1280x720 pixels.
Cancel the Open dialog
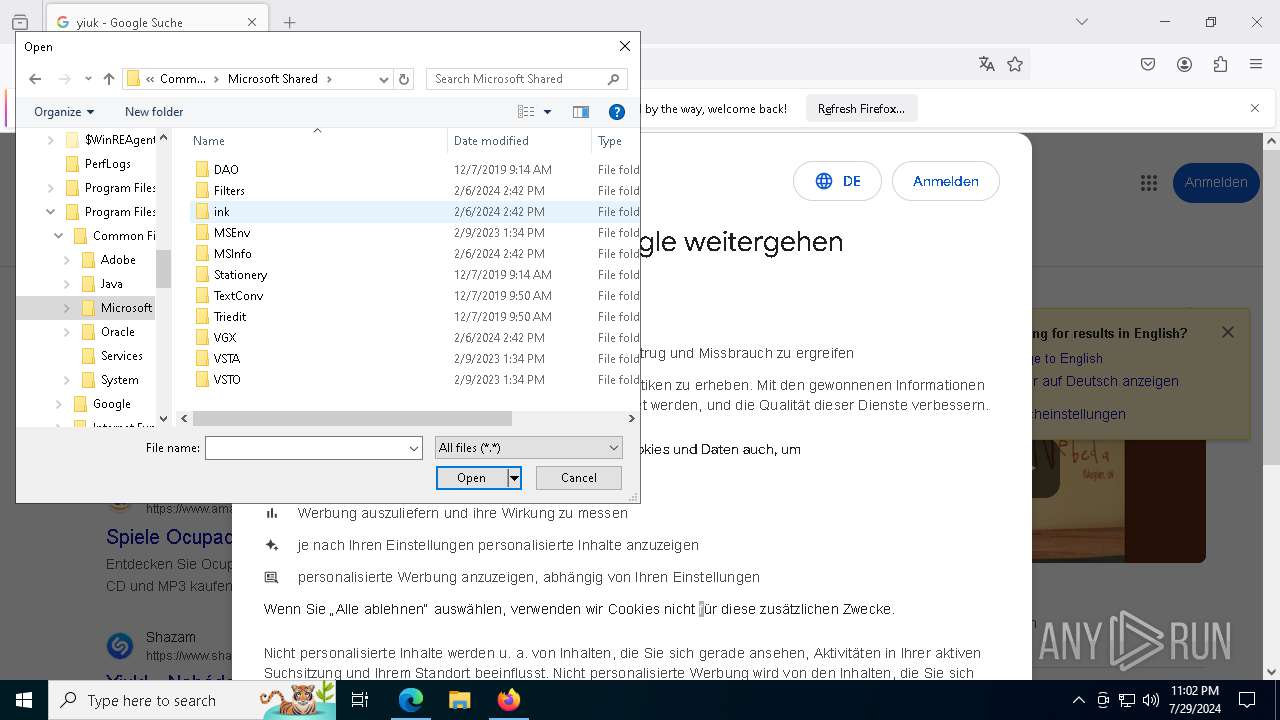[578, 478]
